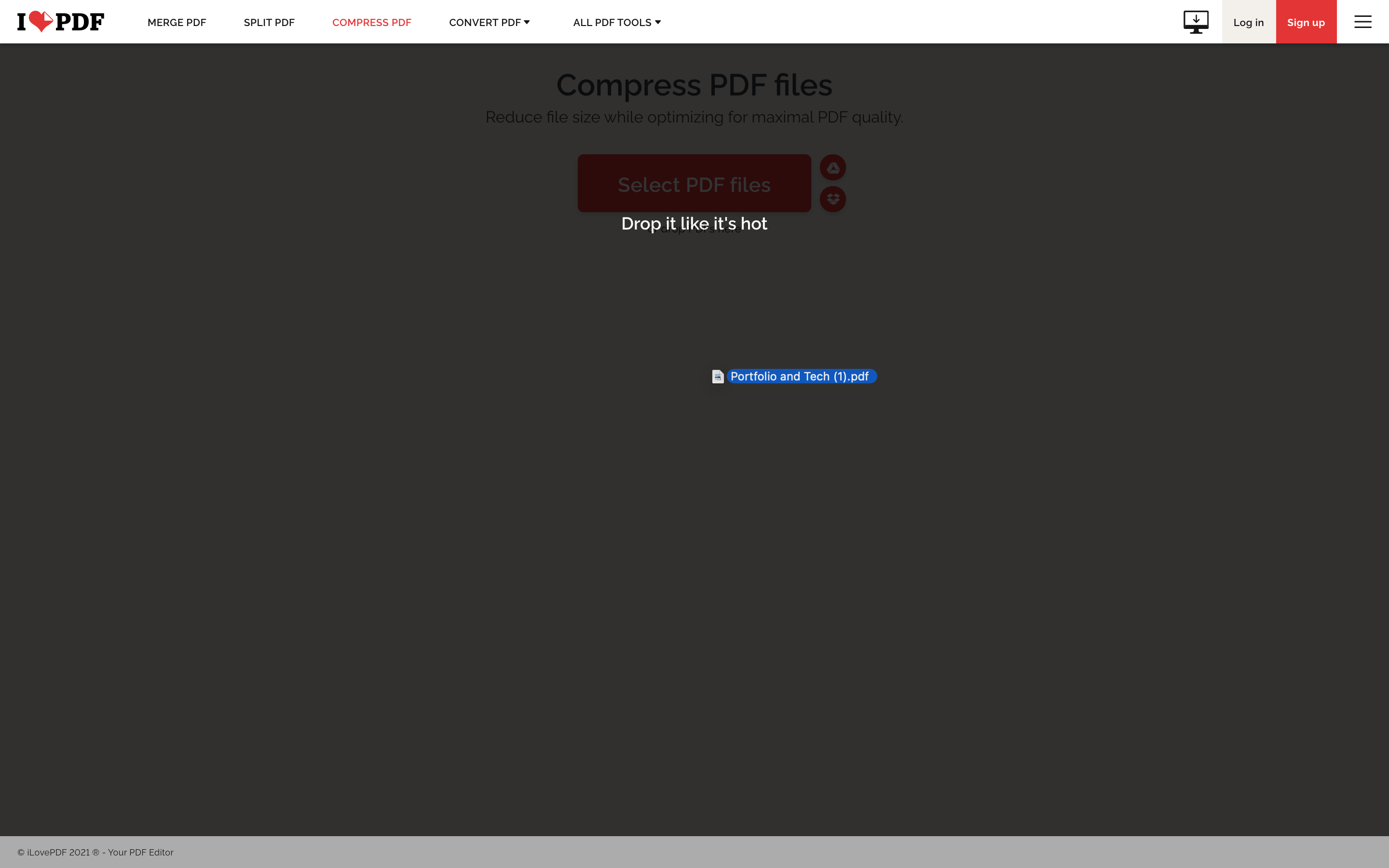Click the red Sign up button
The image size is (1389, 868).
1306,22
